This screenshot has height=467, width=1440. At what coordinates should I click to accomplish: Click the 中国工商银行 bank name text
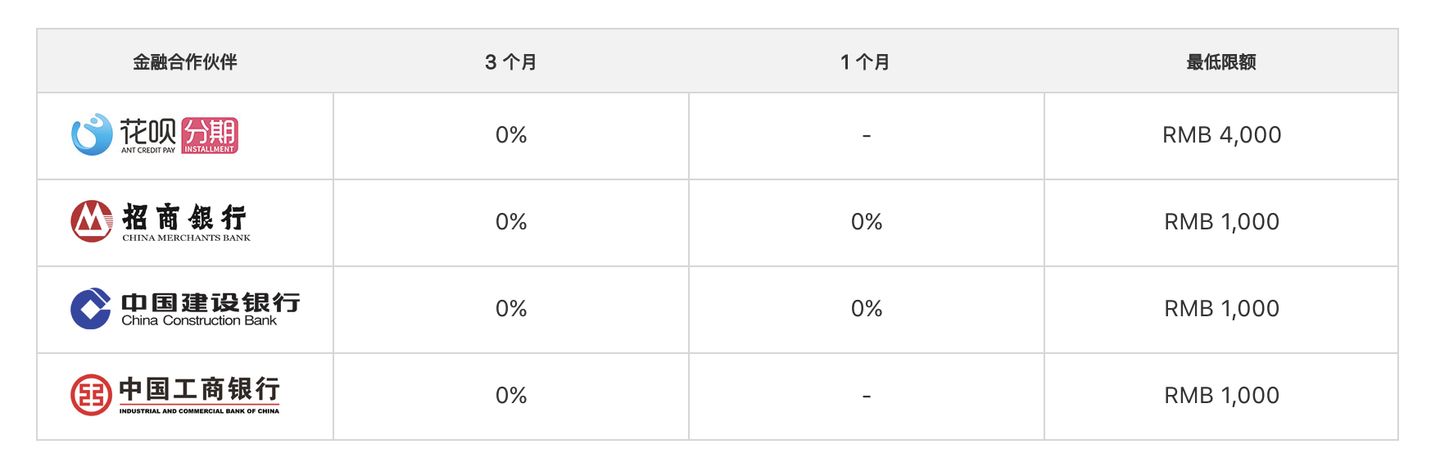199,389
